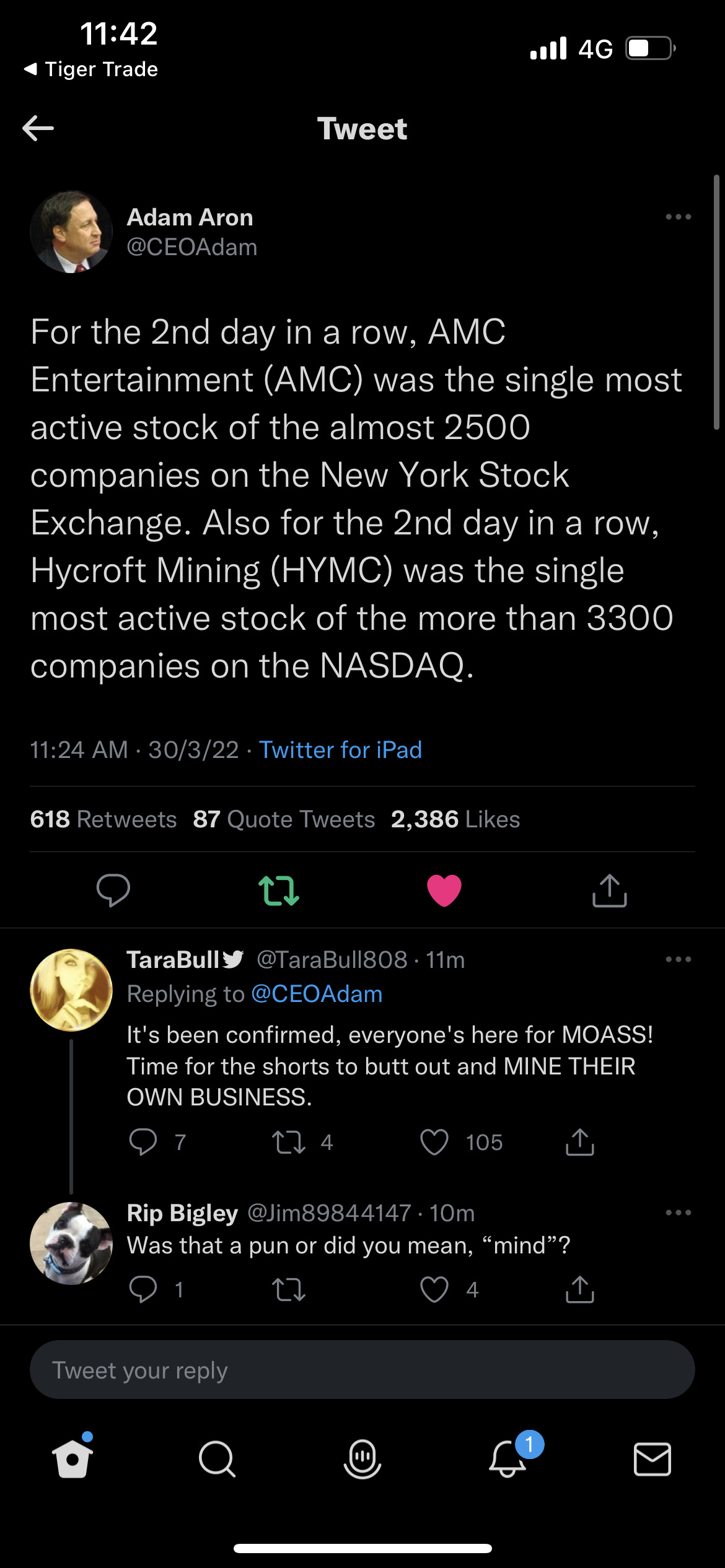Open the @CEOAdam mention link

317,994
